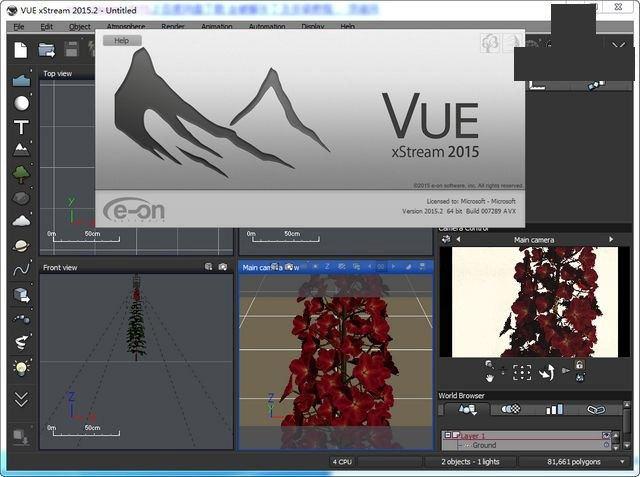Toggle the camera lock padlock
640x477 pixels.
(x=579, y=365)
